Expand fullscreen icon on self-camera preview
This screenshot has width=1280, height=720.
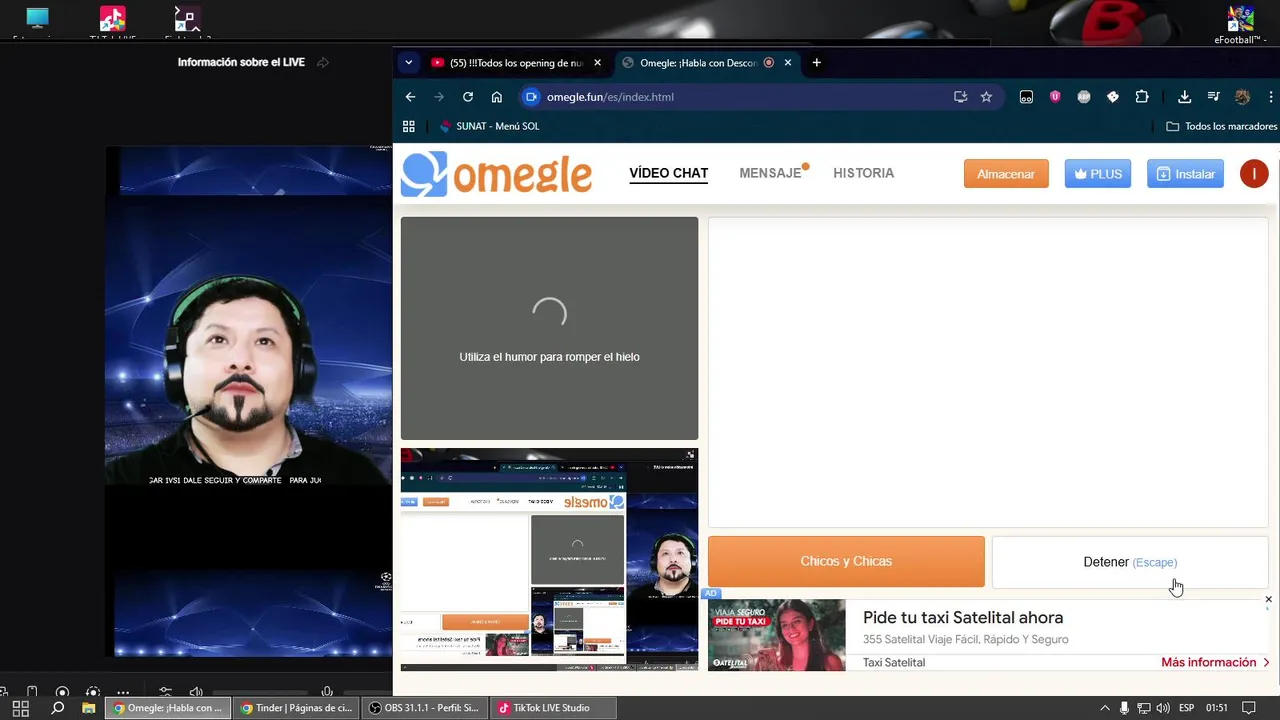tap(690, 455)
